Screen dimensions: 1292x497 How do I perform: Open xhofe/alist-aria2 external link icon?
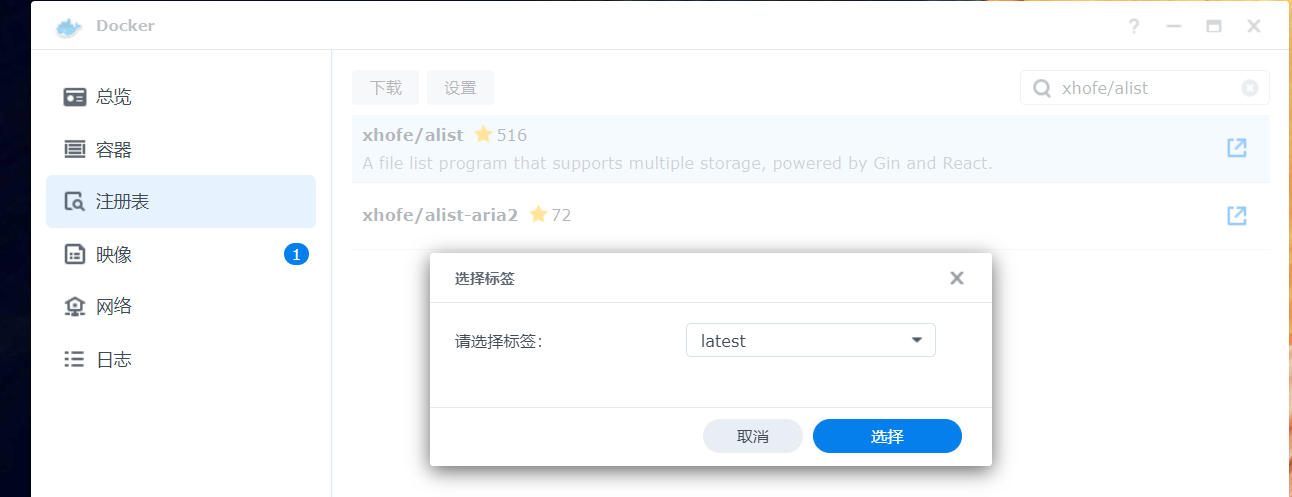click(1237, 215)
